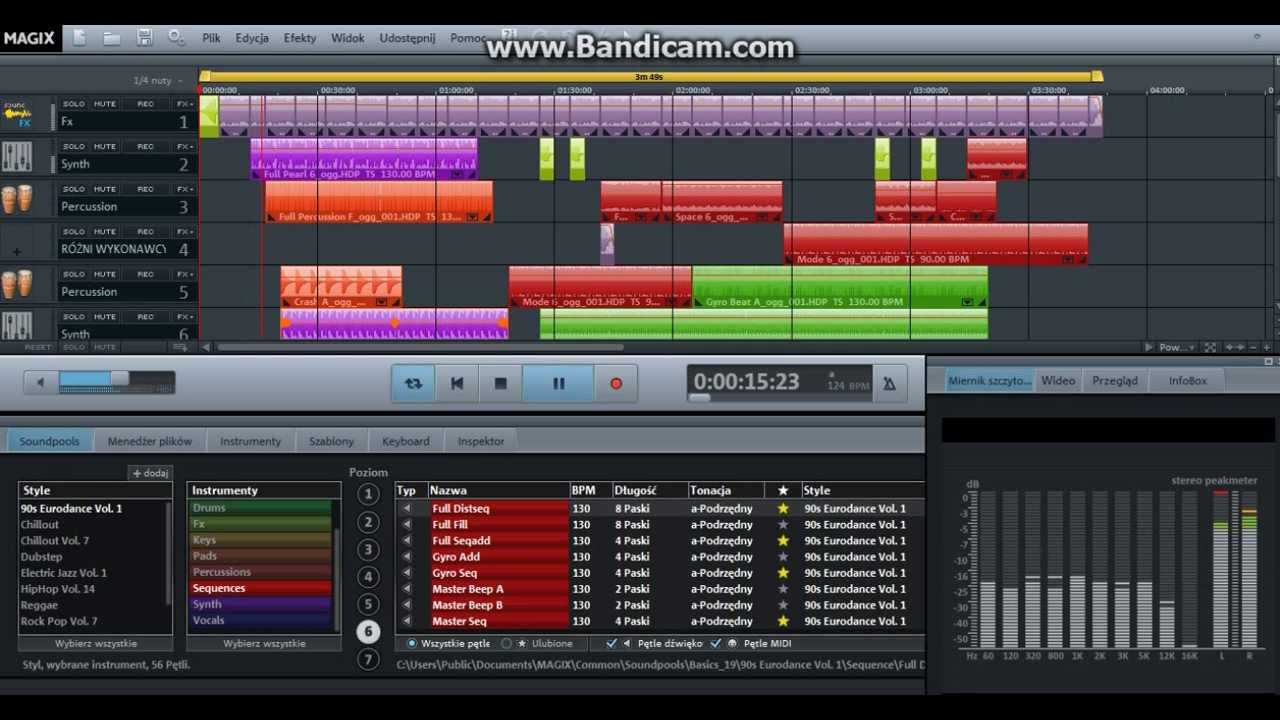Stop playback with the stop button
Viewport: 1280px width, 720px height.
pyautogui.click(x=501, y=383)
